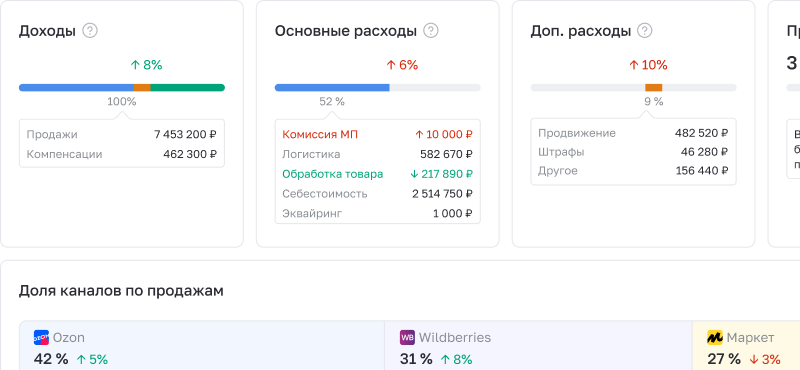
Task: Click the Штрафы row in Доп. расходы
Action: [x=633, y=152]
